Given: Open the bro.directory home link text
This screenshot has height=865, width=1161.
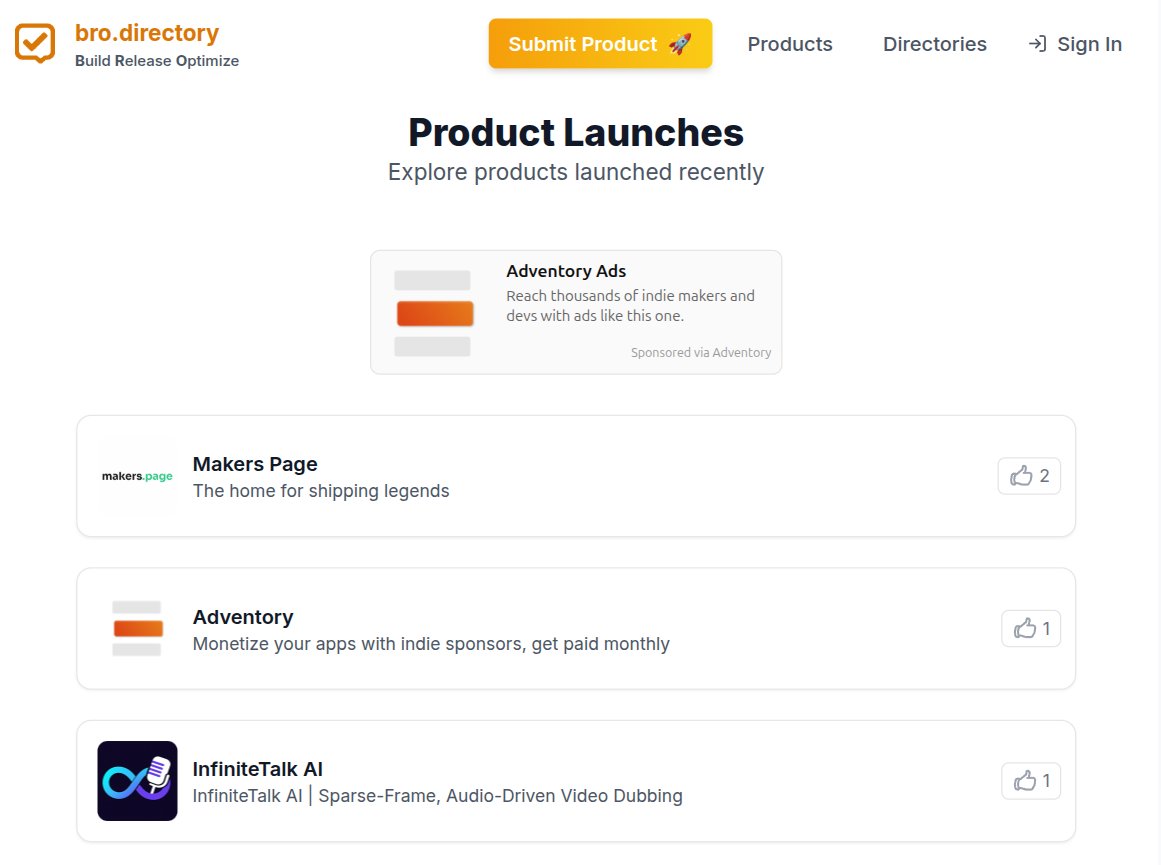Looking at the screenshot, I should pos(147,33).
